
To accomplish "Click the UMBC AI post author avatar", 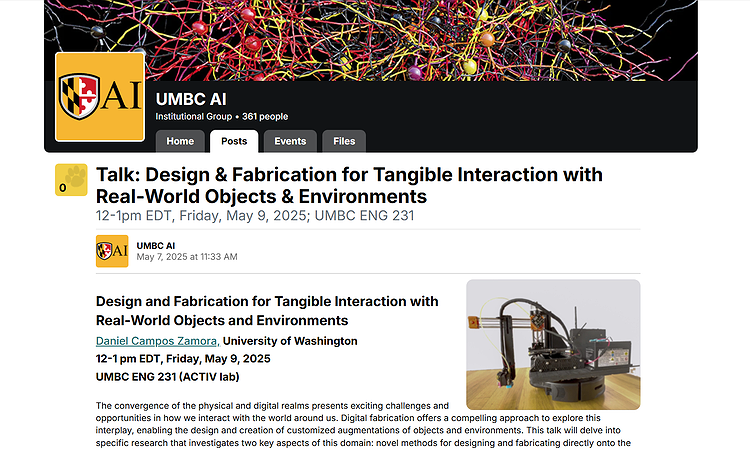I will coord(112,251).
